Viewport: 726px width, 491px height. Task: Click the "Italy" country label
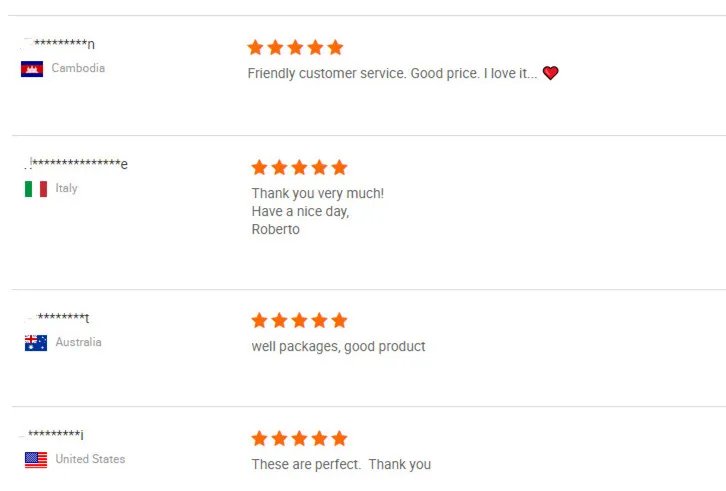tap(66, 188)
